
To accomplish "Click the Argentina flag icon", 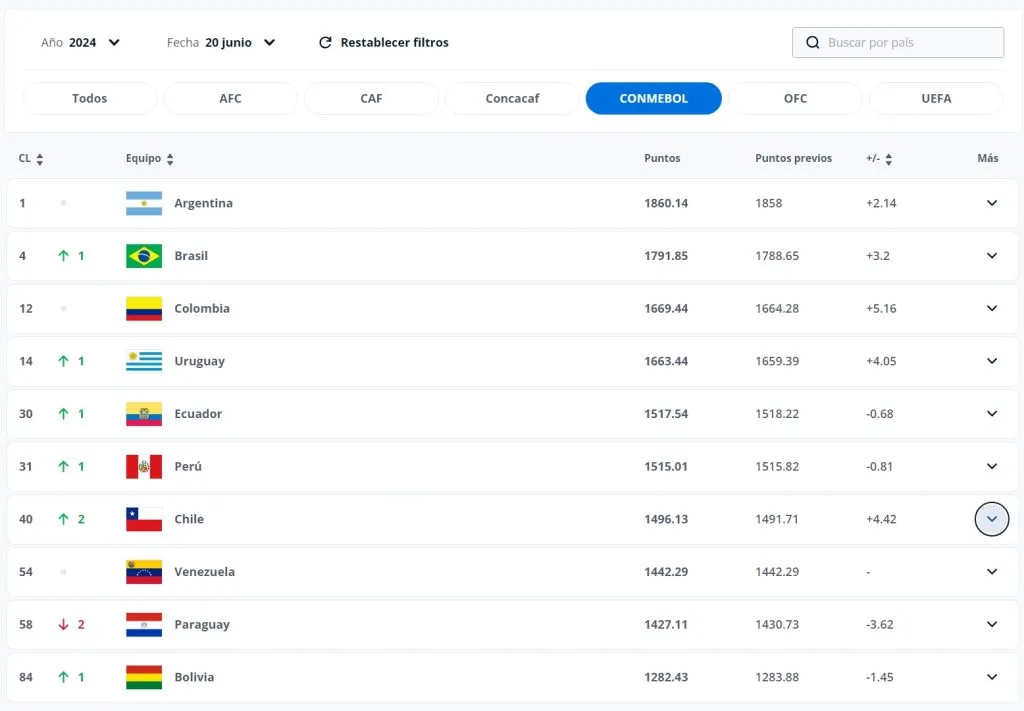I will click(x=144, y=203).
